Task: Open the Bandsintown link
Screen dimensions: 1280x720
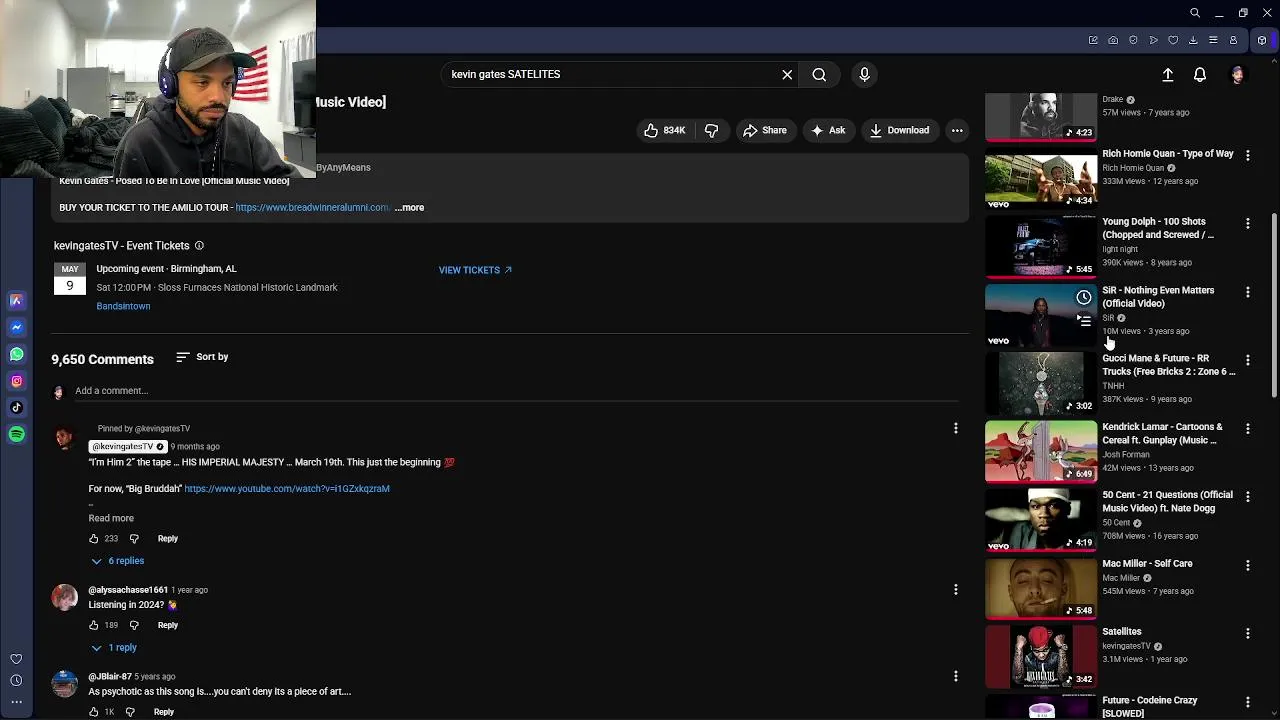Action: pos(123,306)
